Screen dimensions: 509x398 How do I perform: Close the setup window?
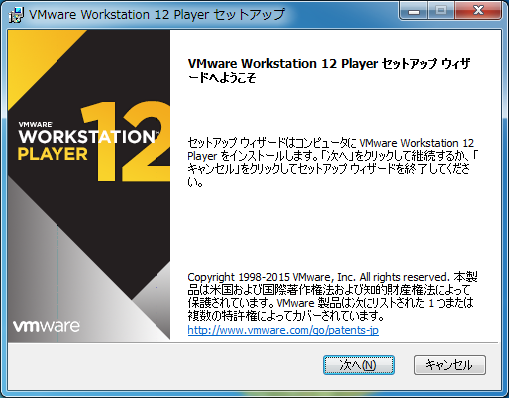(x=478, y=11)
